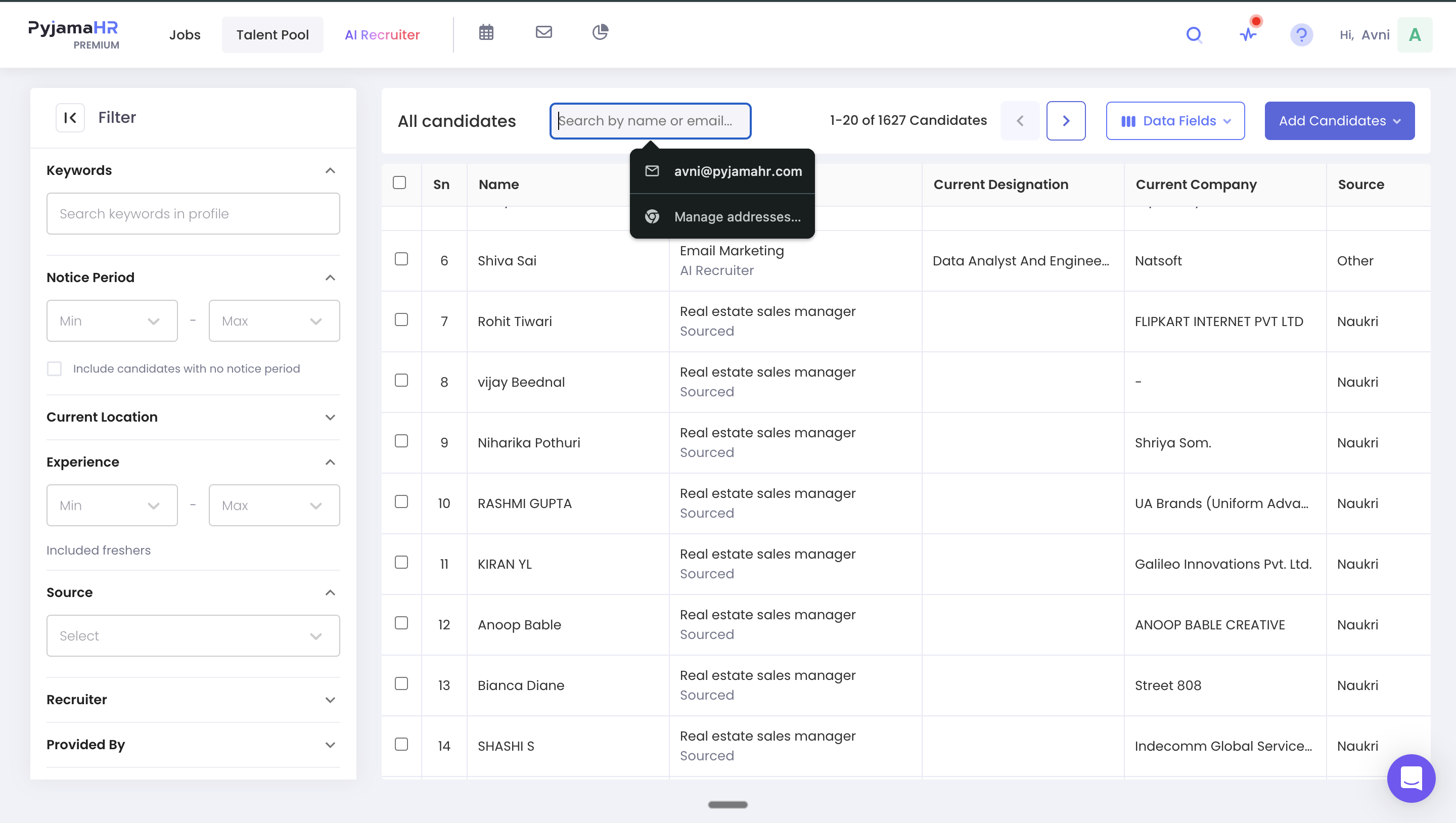Switch to the Jobs tab
Screen dimensions: 1456x823
[x=185, y=35]
